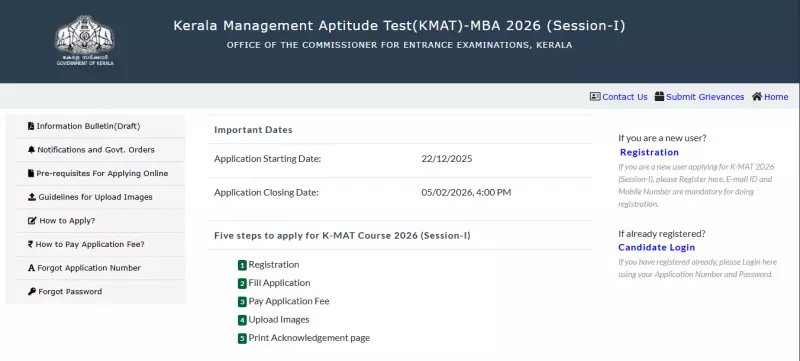Click the Important Dates heading

click(253, 130)
